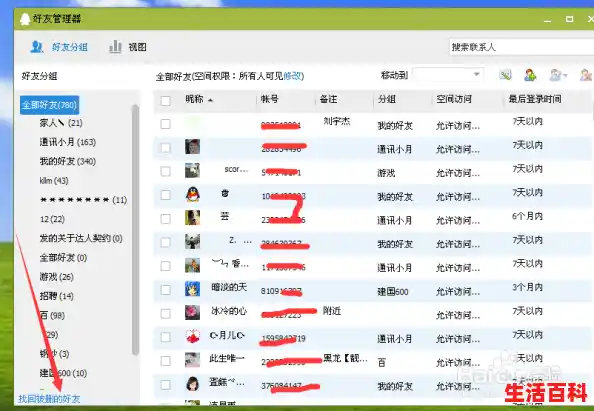Click the green image icon in toolbar
This screenshot has width=594, height=411.
click(x=505, y=75)
